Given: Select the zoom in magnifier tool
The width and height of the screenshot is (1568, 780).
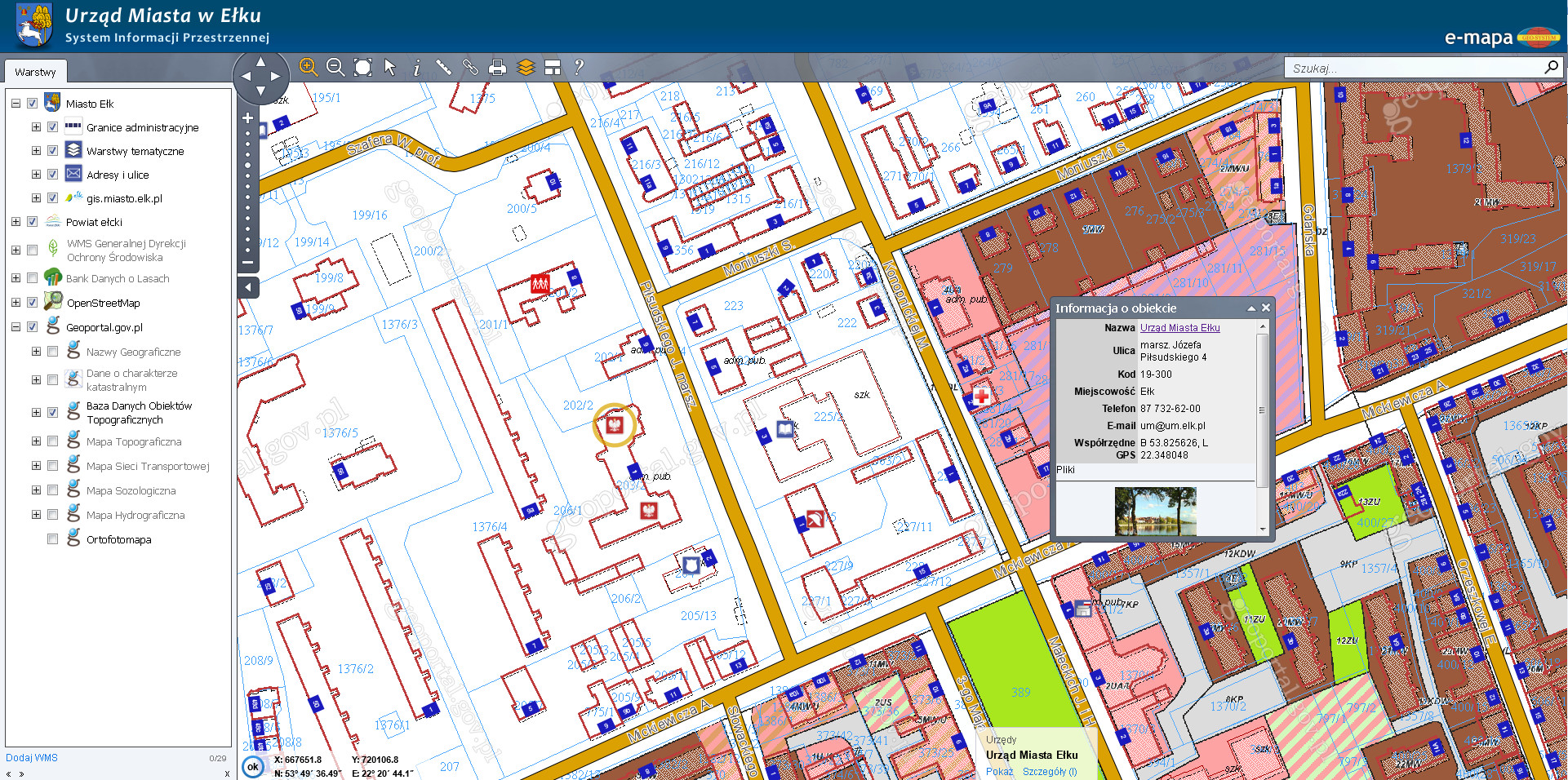Looking at the screenshot, I should click(308, 67).
